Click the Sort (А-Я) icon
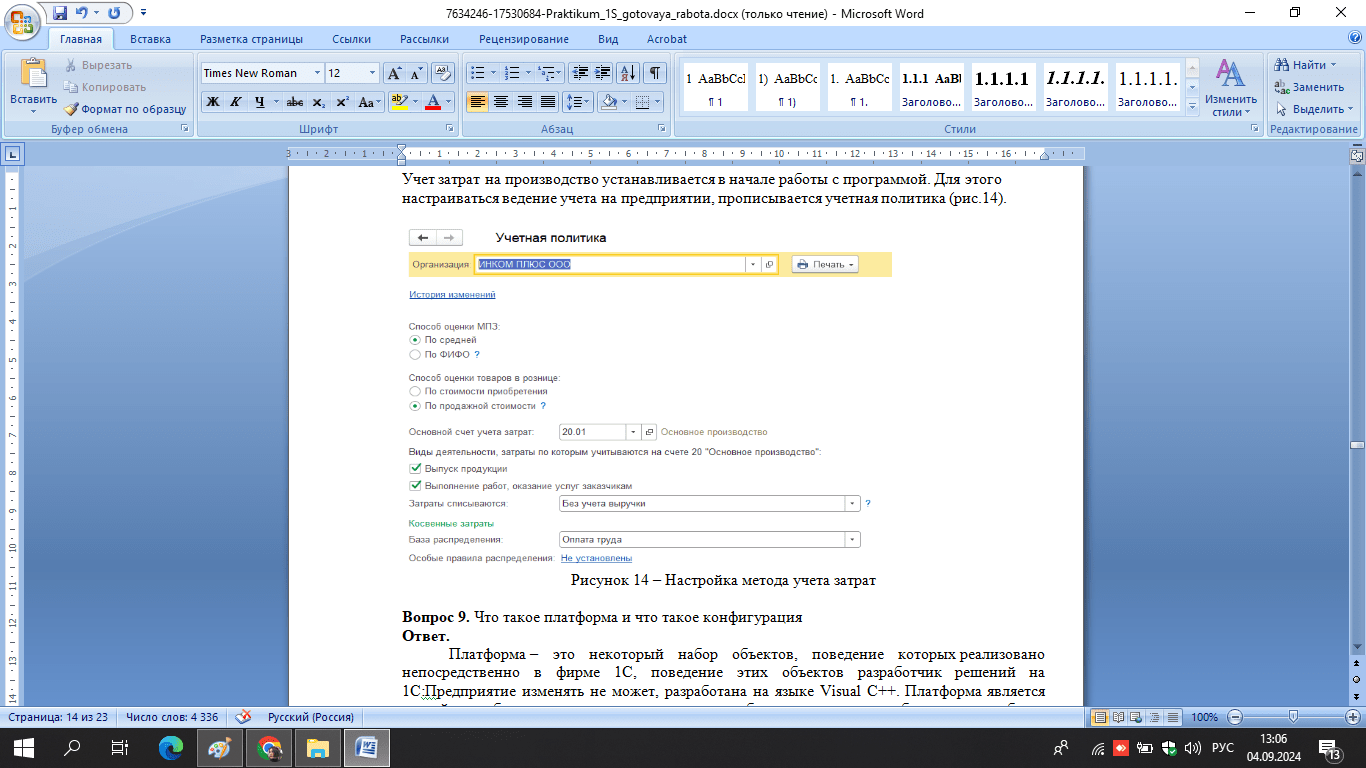Image resolution: width=1366 pixels, height=768 pixels. click(629, 73)
